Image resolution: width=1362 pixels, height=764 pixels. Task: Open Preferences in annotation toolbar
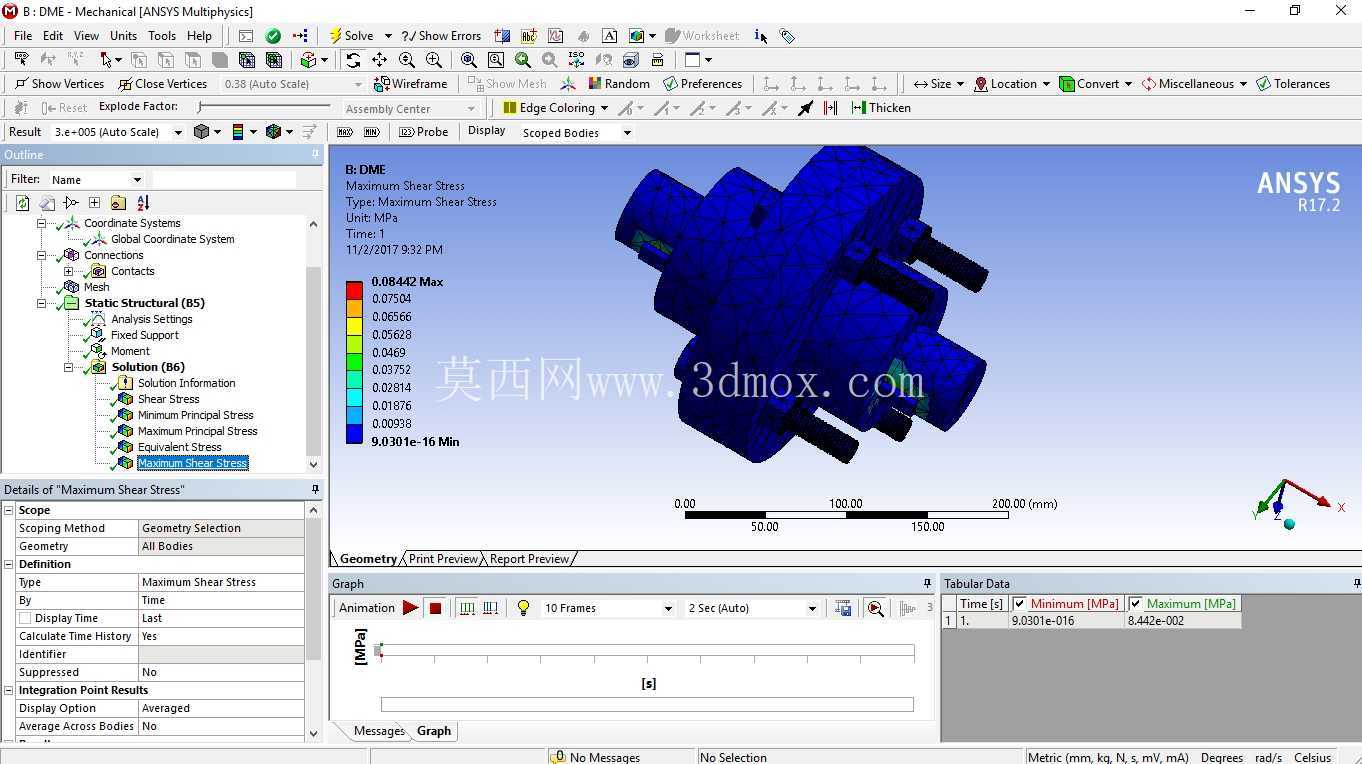(702, 84)
